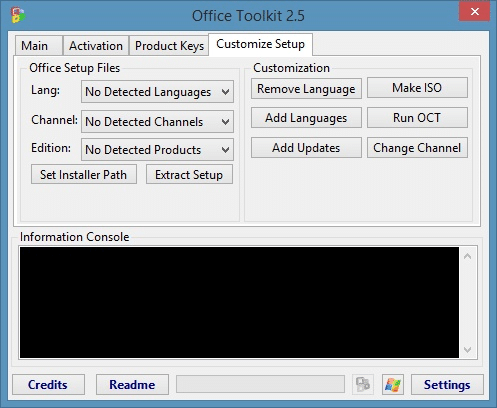Expand the Lang dropdown showing No Detected Languages
This screenshot has width=497, height=408.
(x=157, y=92)
